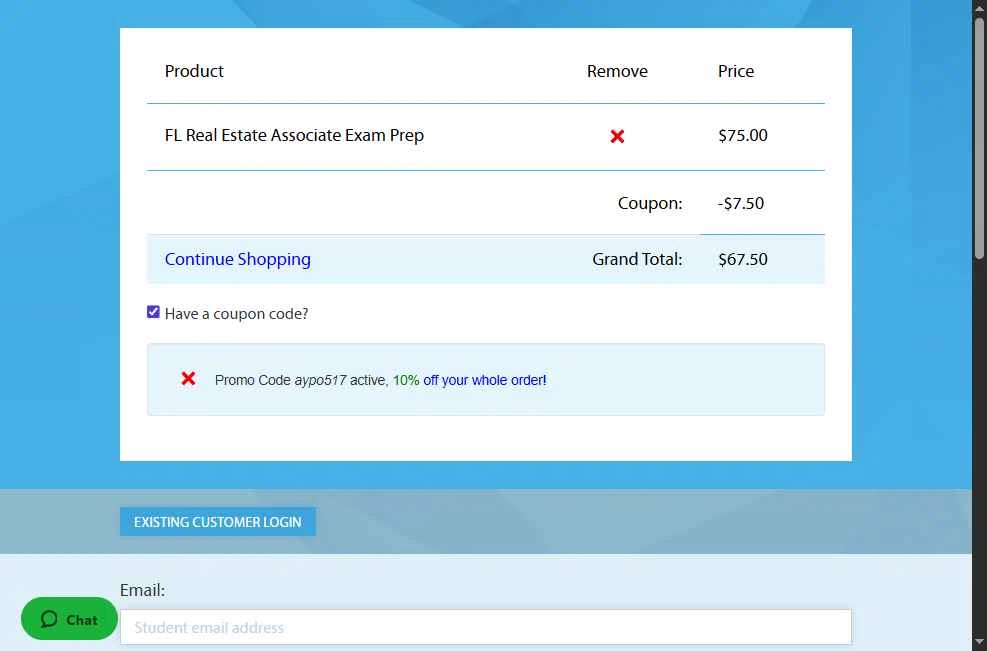Click the -$7.50 coupon discount value
987x651 pixels.
coord(741,203)
